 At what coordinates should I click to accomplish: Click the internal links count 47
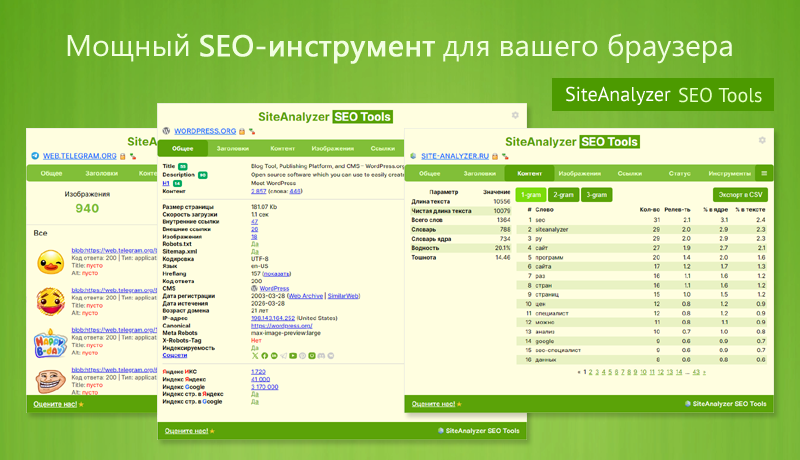tap(255, 222)
